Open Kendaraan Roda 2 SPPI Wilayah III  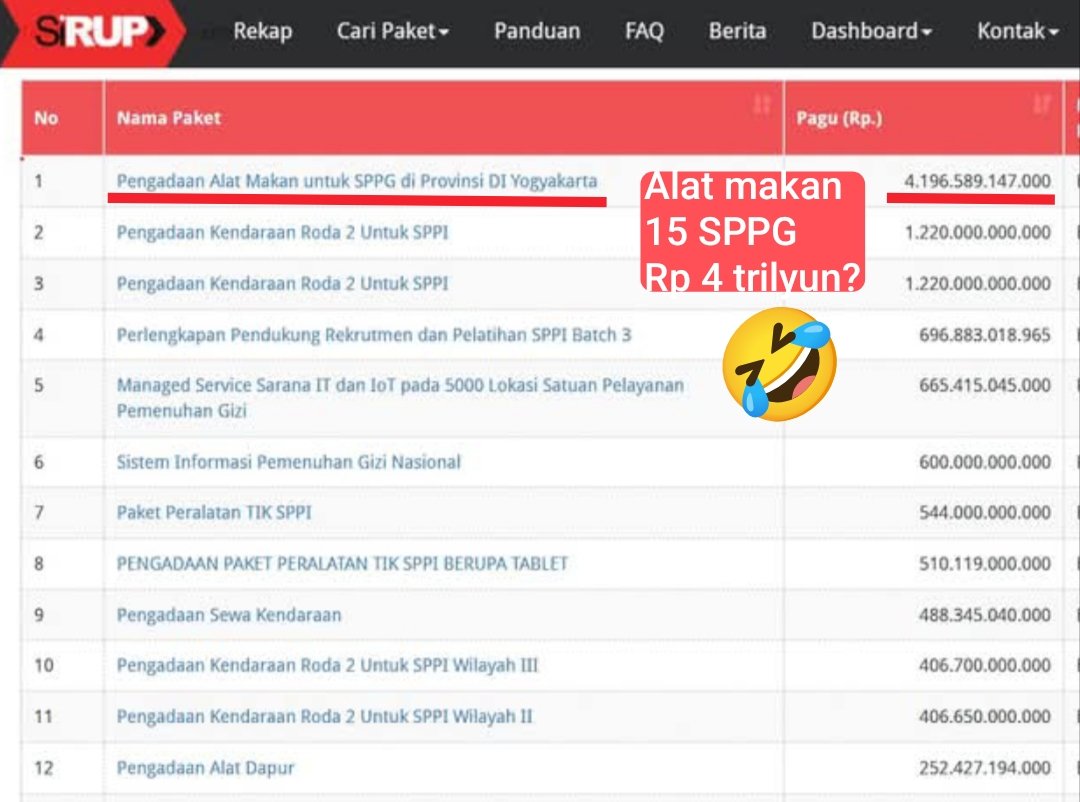point(327,666)
